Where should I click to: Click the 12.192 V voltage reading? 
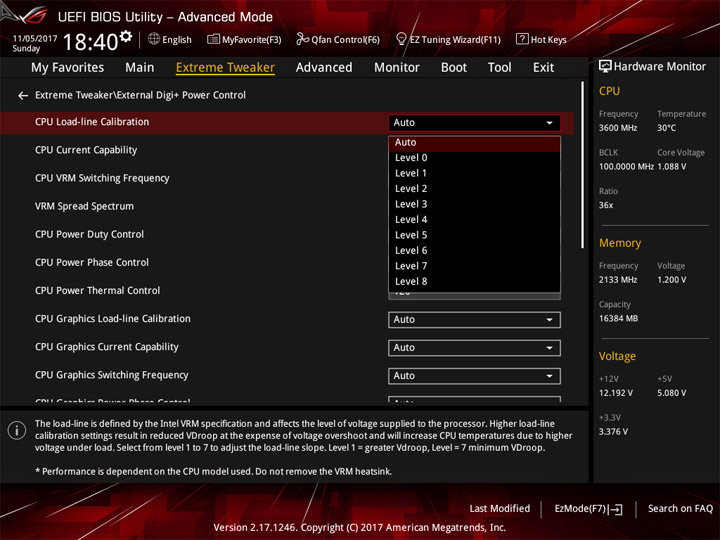(616, 394)
